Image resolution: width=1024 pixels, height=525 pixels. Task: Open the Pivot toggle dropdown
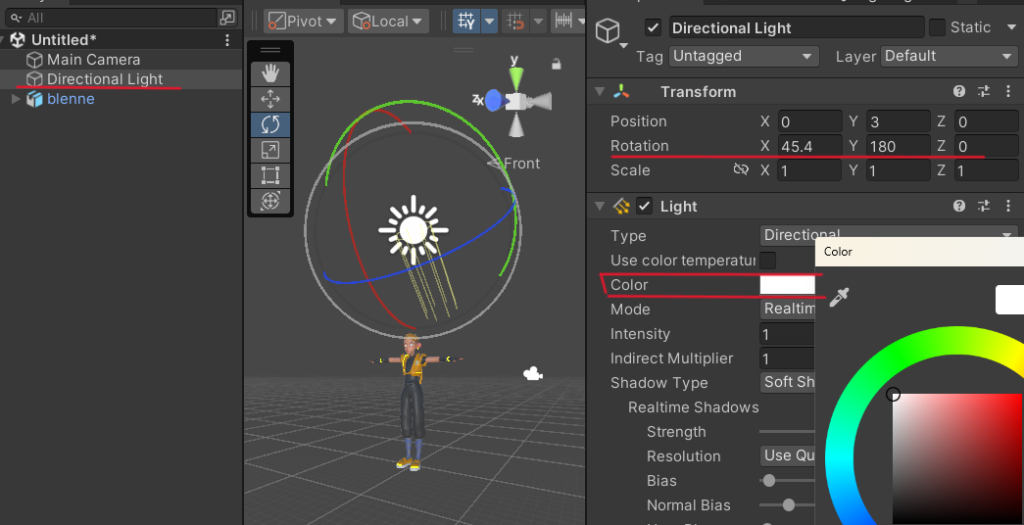tap(304, 21)
